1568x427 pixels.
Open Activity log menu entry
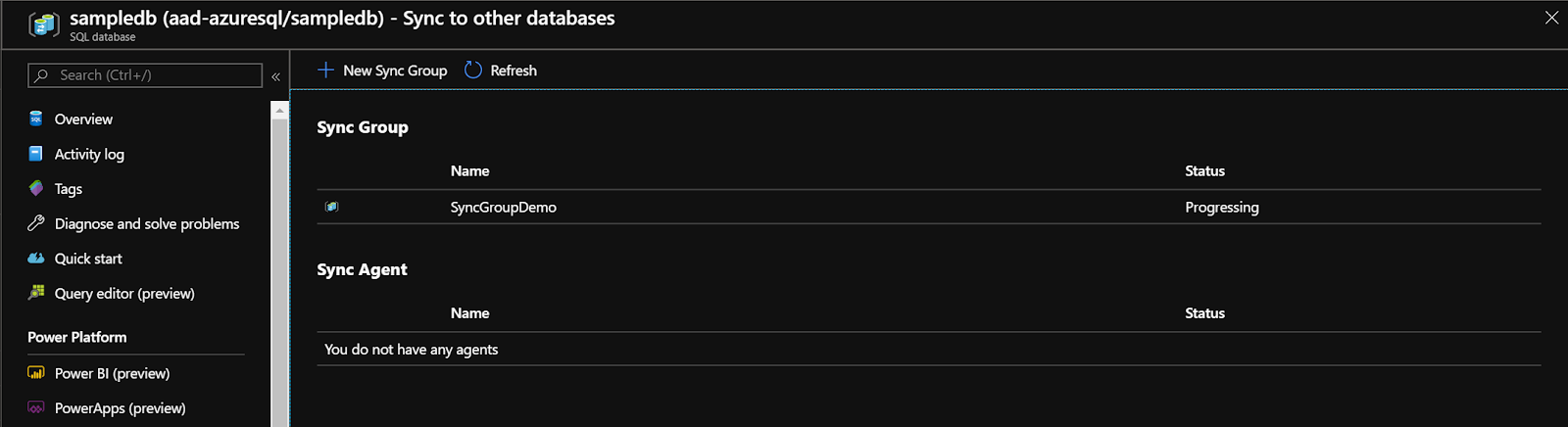click(89, 155)
